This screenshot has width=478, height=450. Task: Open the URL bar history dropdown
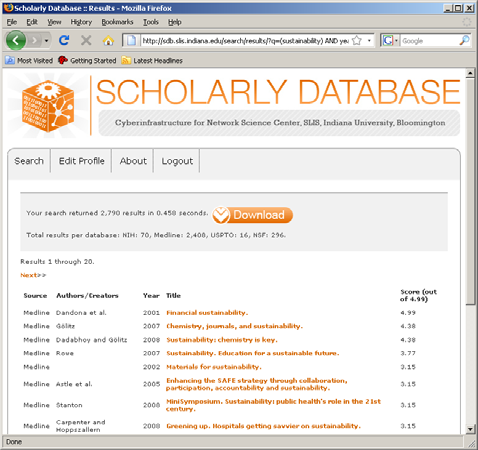pos(369,41)
